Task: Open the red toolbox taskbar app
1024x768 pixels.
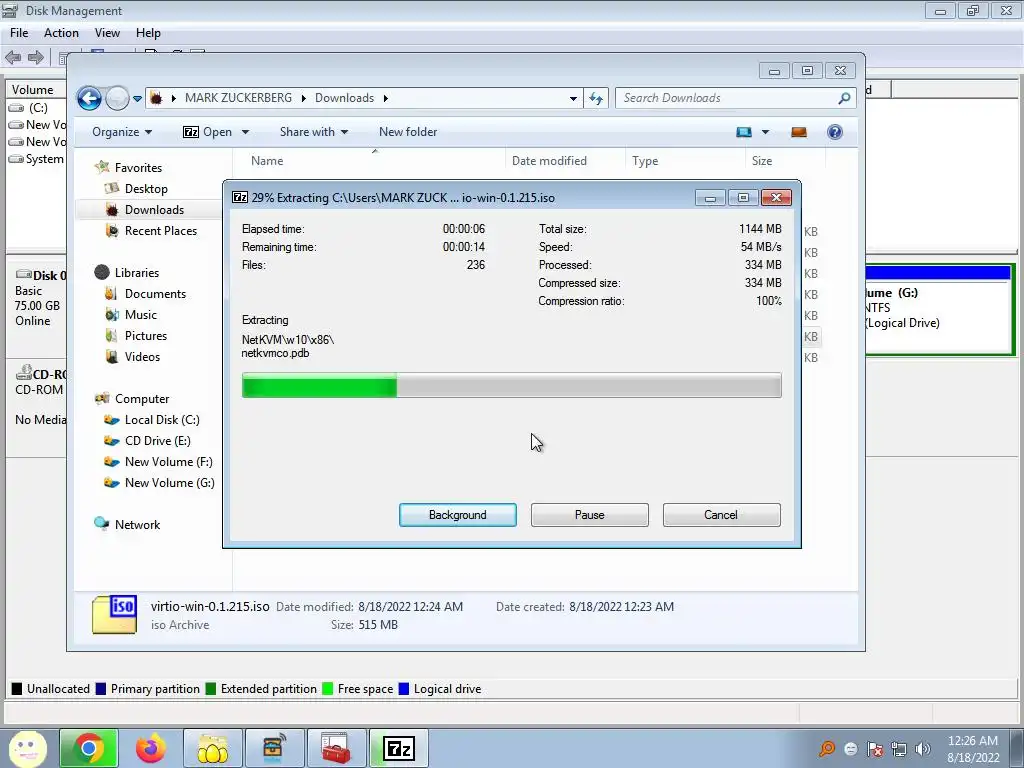Action: click(x=336, y=748)
